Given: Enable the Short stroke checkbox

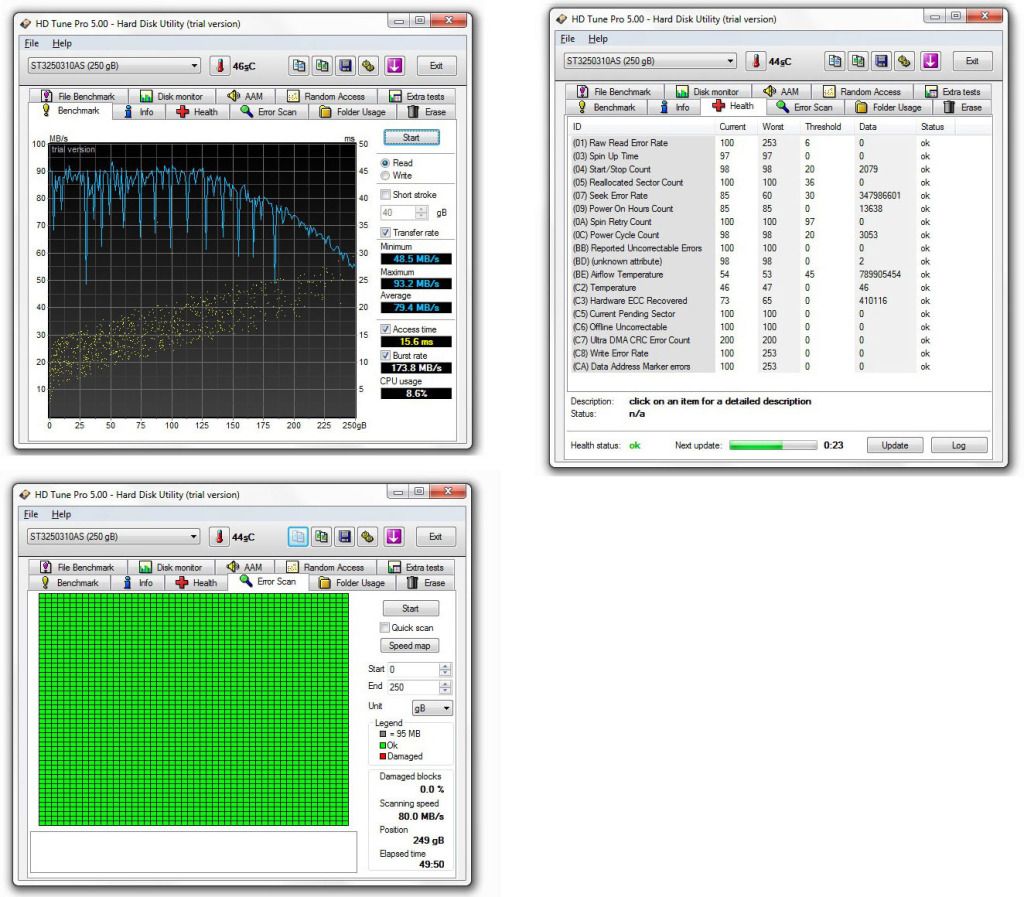Looking at the screenshot, I should [x=386, y=195].
